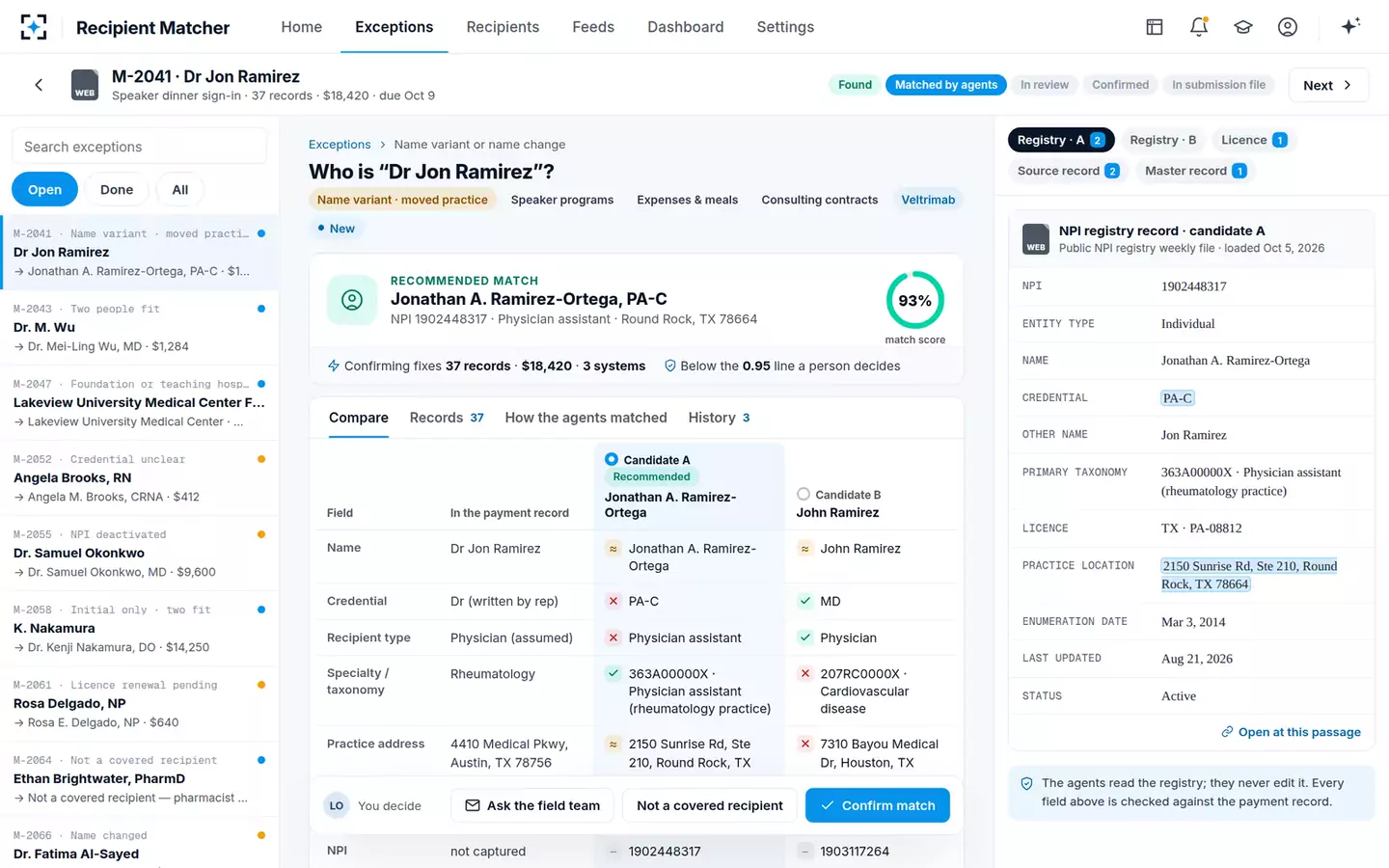
Task: Open the Angela Brooks, RN exception
Action: tap(140, 478)
